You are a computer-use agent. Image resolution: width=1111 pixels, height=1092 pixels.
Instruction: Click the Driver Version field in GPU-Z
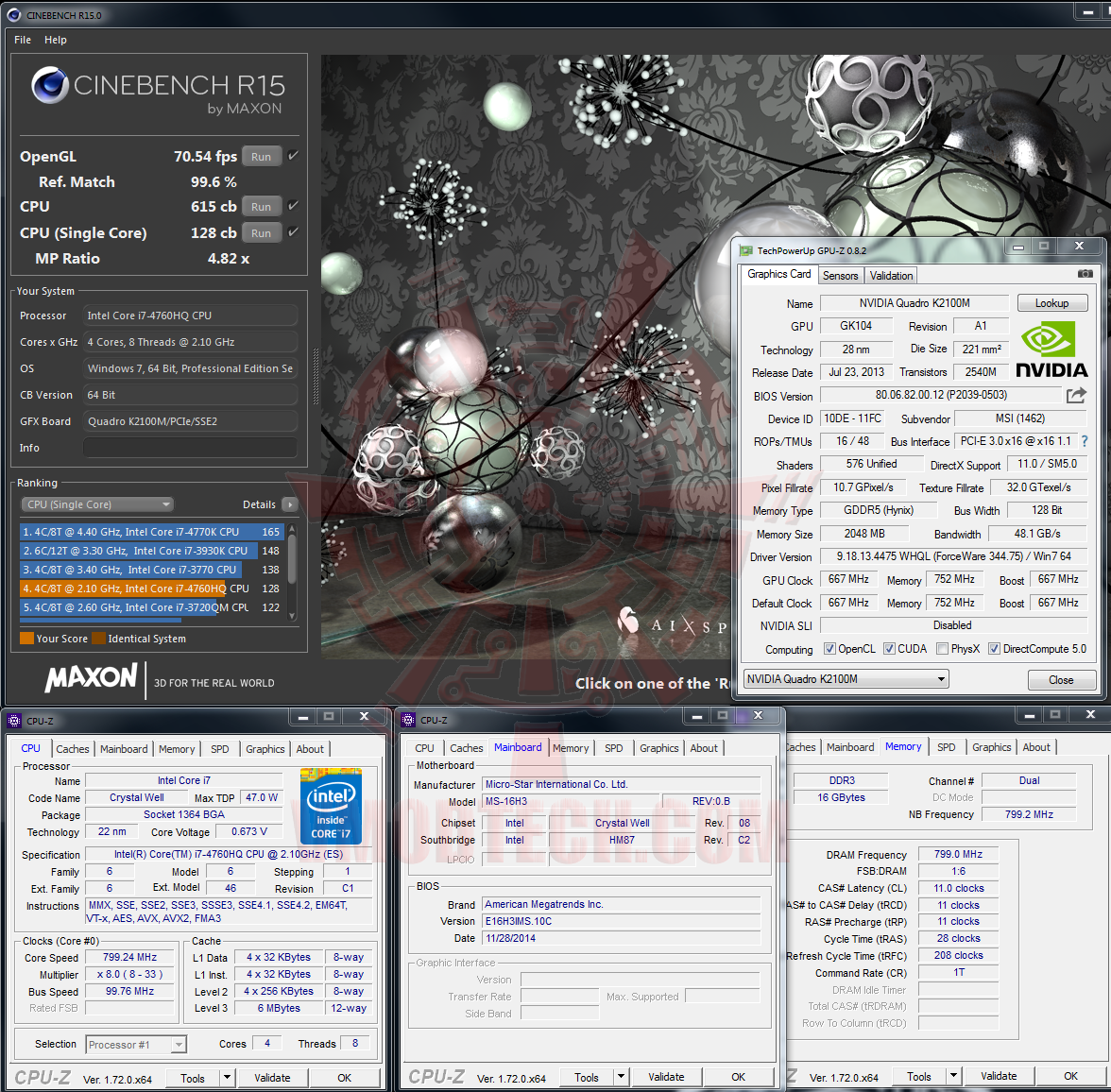click(954, 556)
